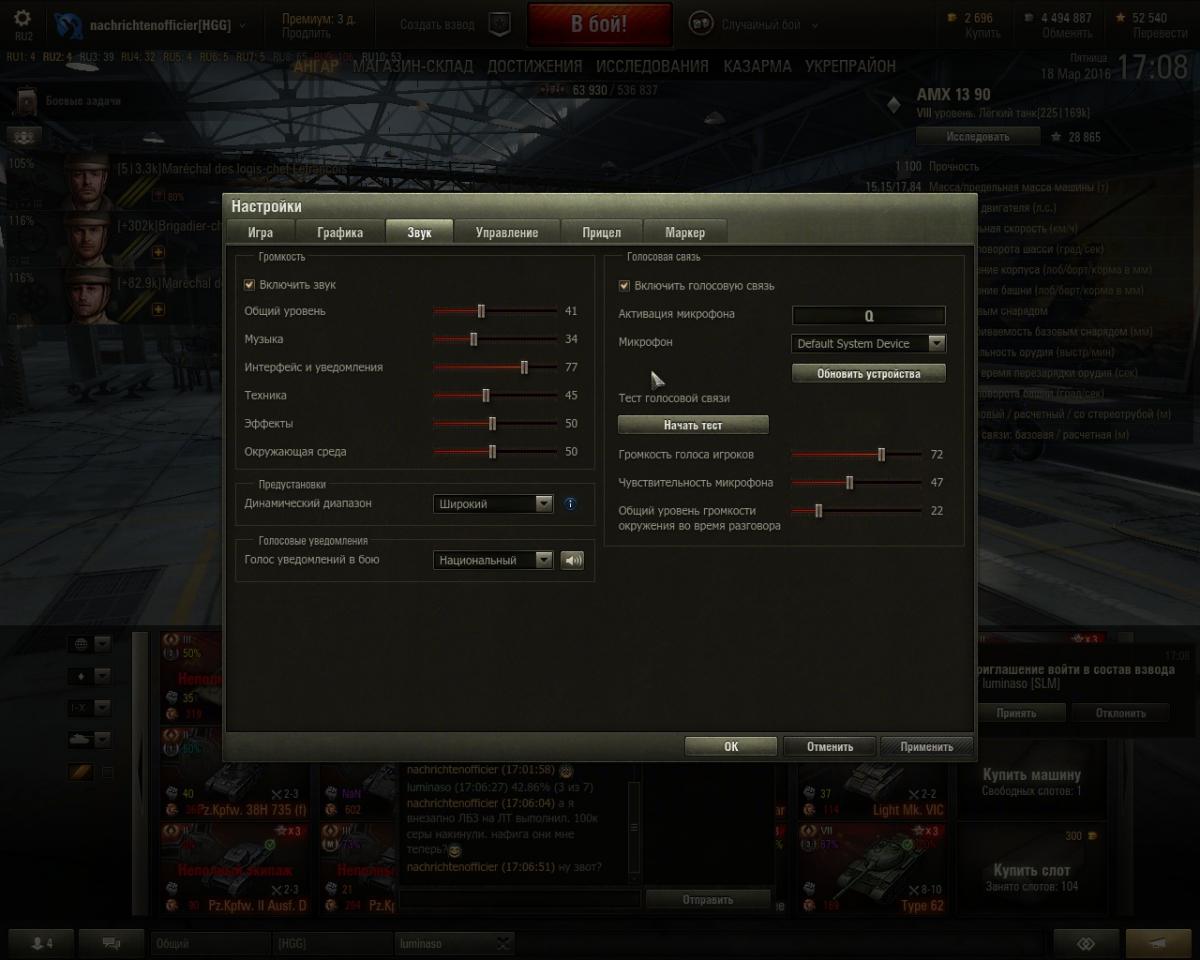Open the vehicle type filter dropdown with diamond

click(89, 676)
